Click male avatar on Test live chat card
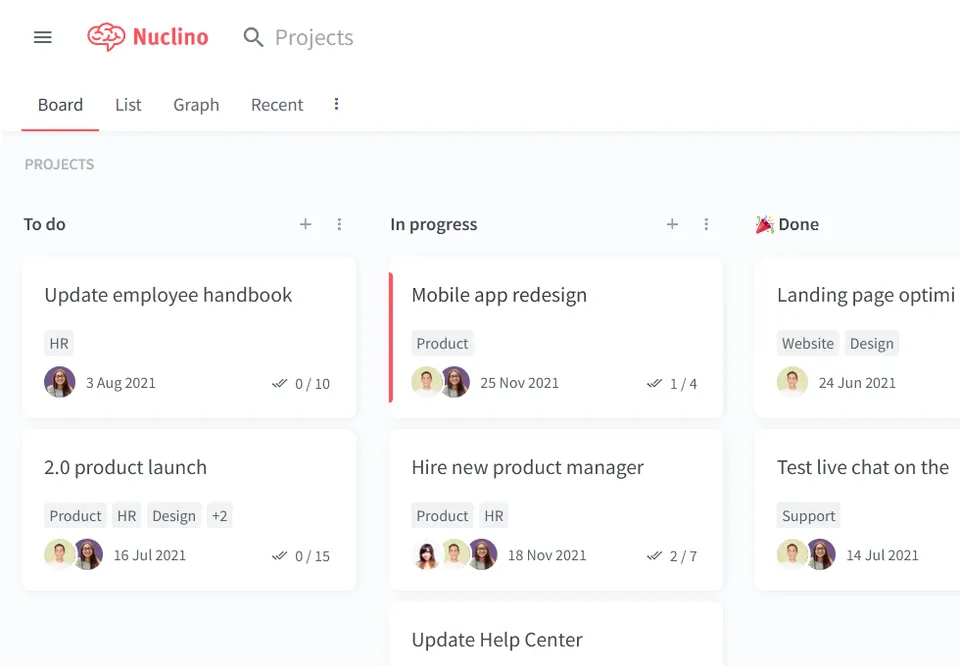960x666 pixels. click(792, 555)
